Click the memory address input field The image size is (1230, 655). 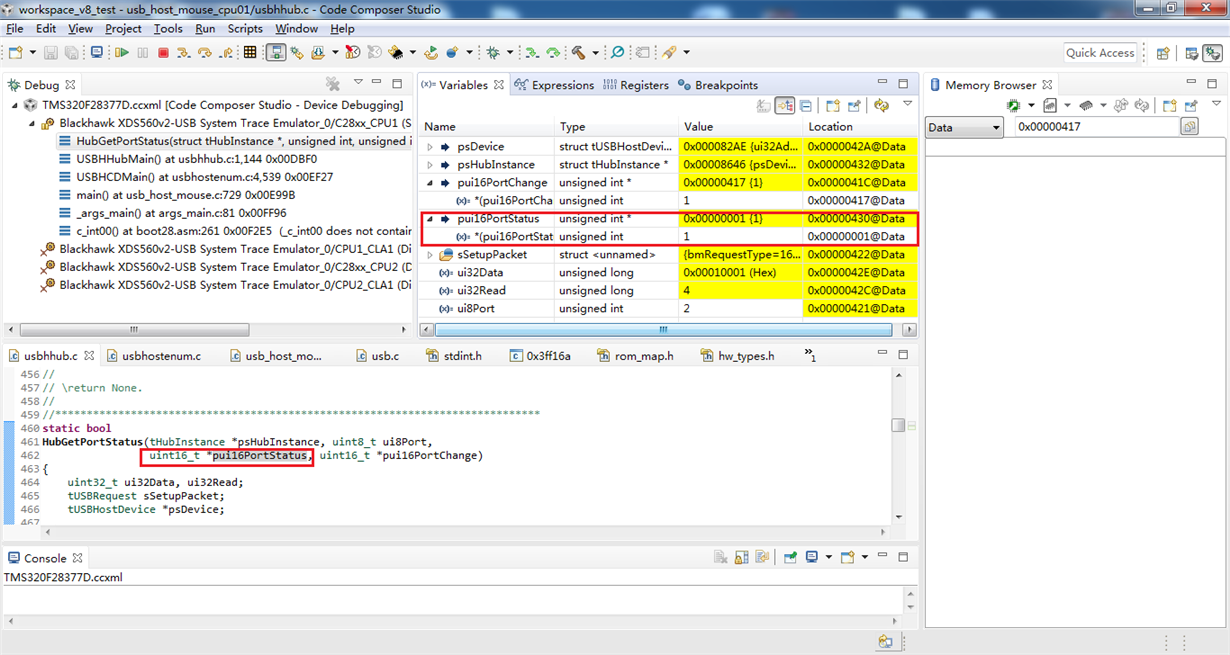(1096, 127)
